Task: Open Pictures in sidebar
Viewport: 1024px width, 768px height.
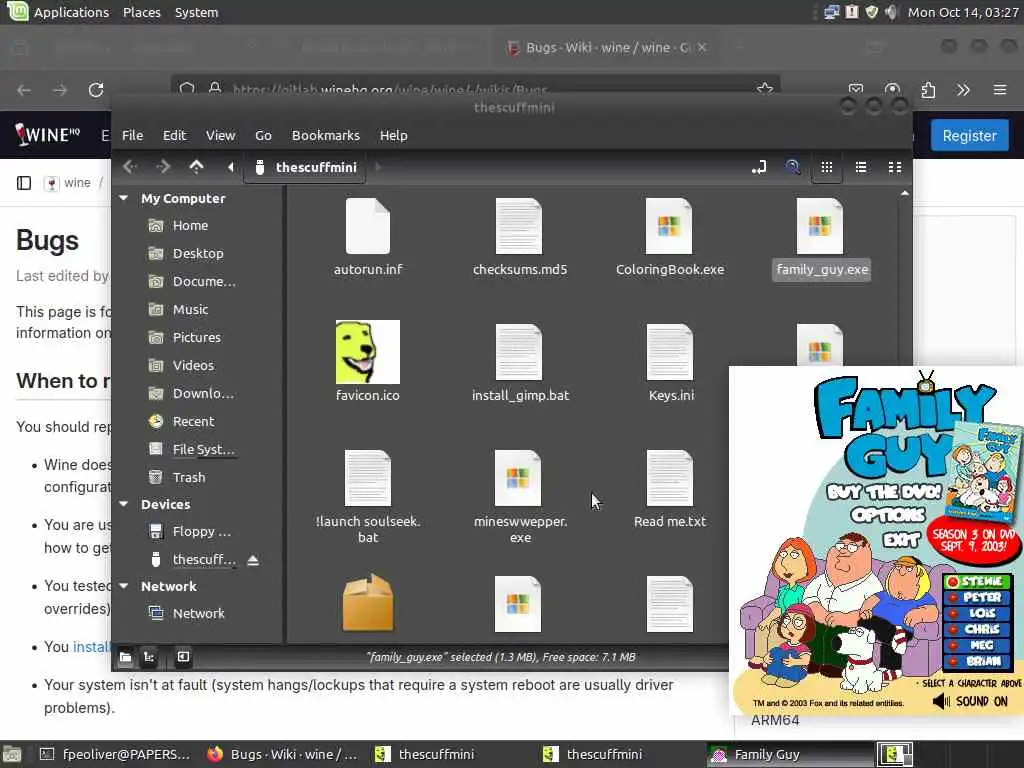Action: pos(196,338)
